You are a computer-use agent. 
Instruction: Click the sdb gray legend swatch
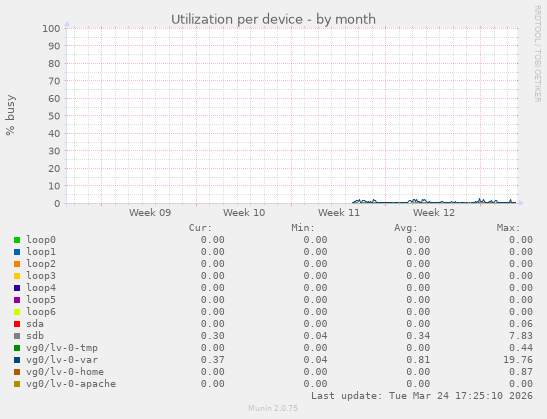point(17,336)
